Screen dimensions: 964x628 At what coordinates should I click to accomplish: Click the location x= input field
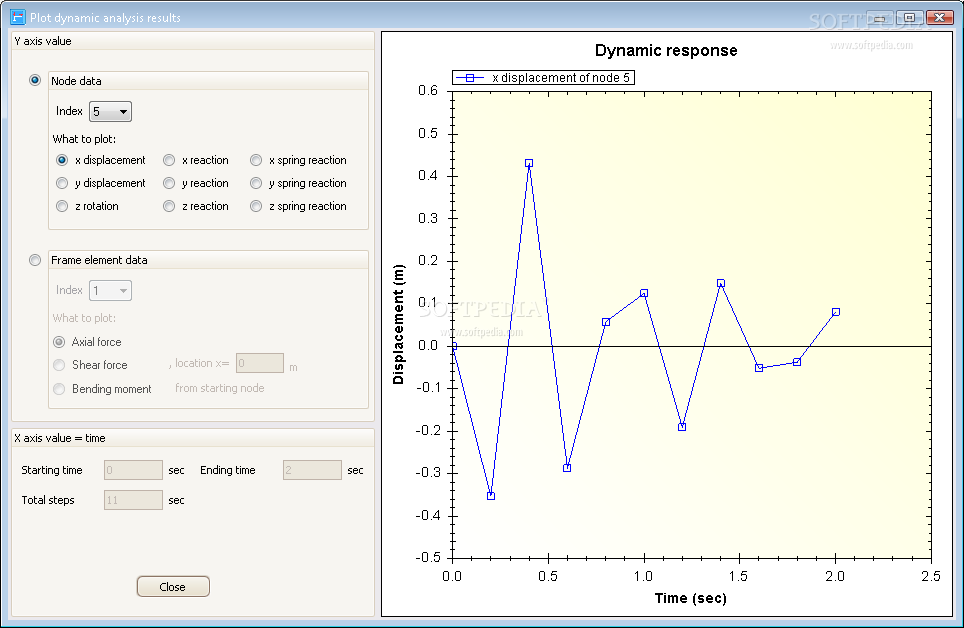click(260, 364)
